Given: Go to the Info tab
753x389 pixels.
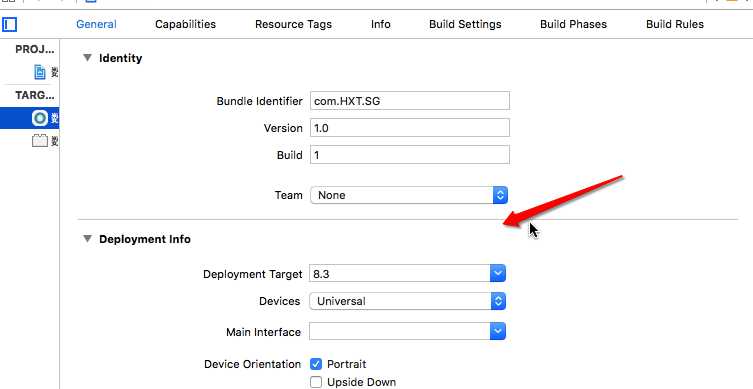Looking at the screenshot, I should (x=380, y=24).
